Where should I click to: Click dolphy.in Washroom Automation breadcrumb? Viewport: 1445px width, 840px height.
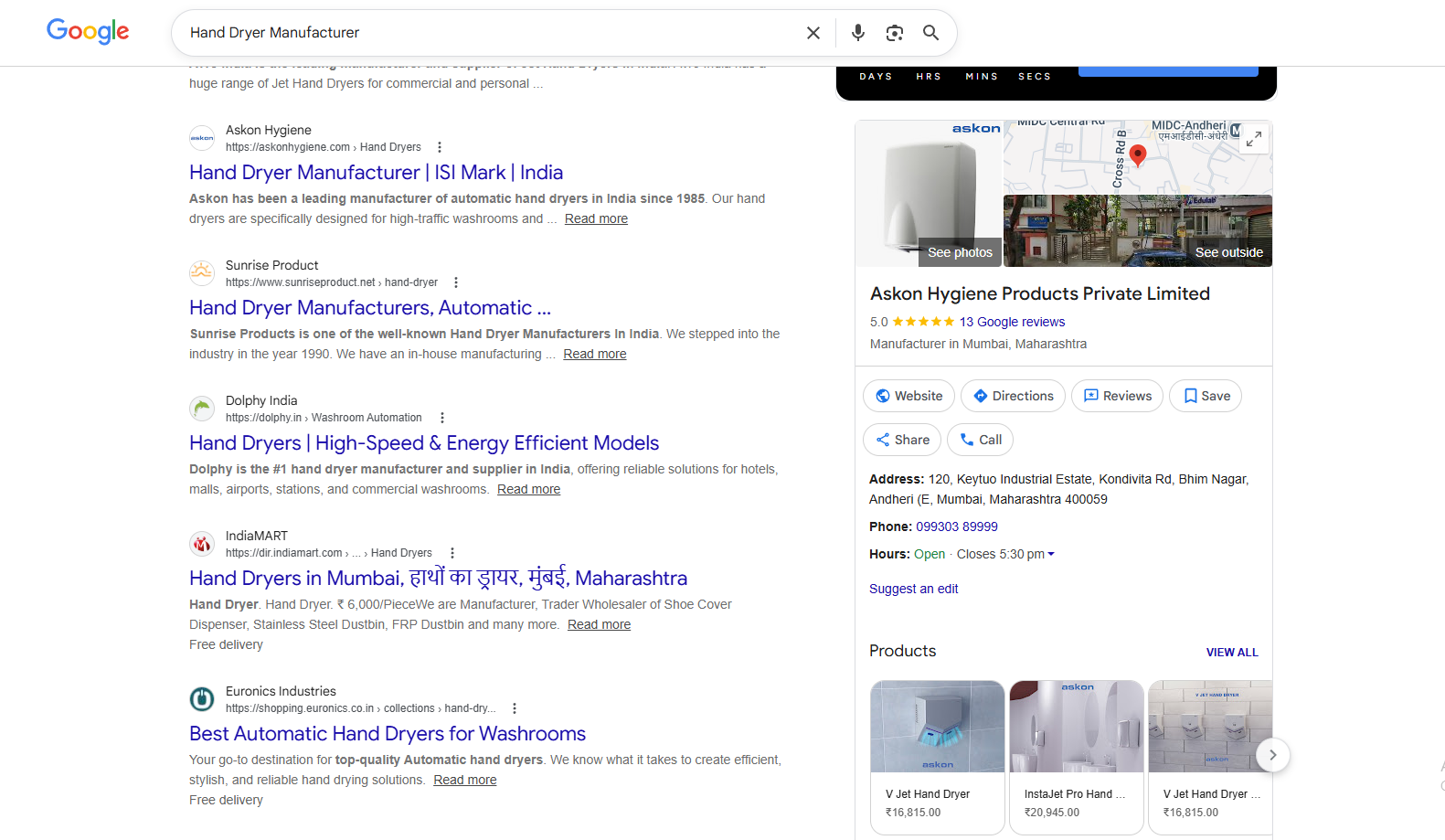tap(324, 418)
